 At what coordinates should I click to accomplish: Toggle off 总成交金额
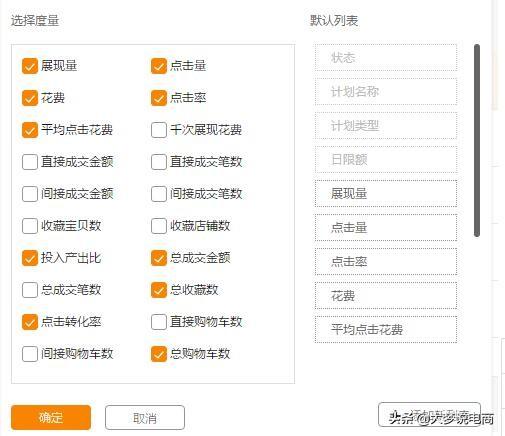(x=159, y=258)
